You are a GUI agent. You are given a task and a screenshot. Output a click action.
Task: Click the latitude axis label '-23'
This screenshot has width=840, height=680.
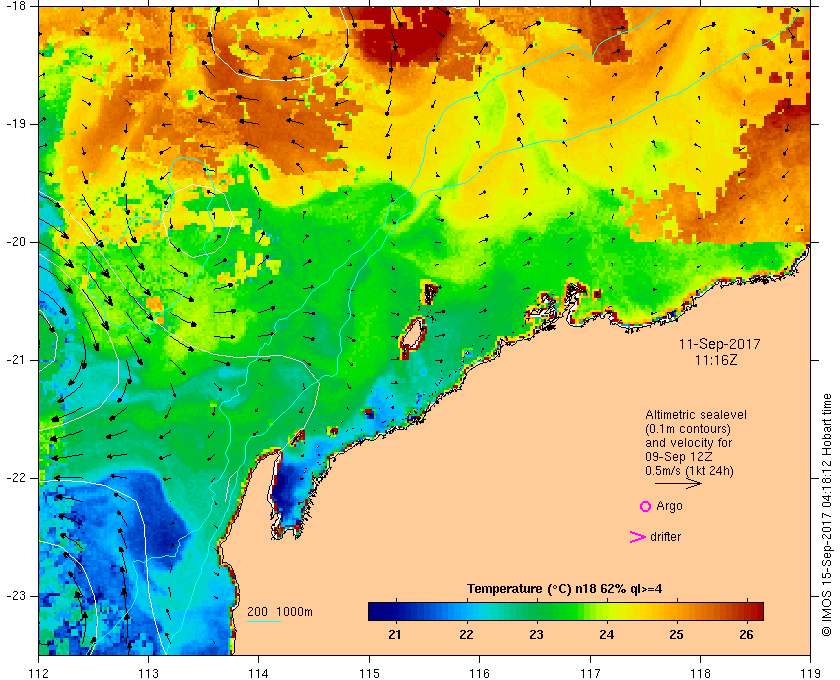16,596
